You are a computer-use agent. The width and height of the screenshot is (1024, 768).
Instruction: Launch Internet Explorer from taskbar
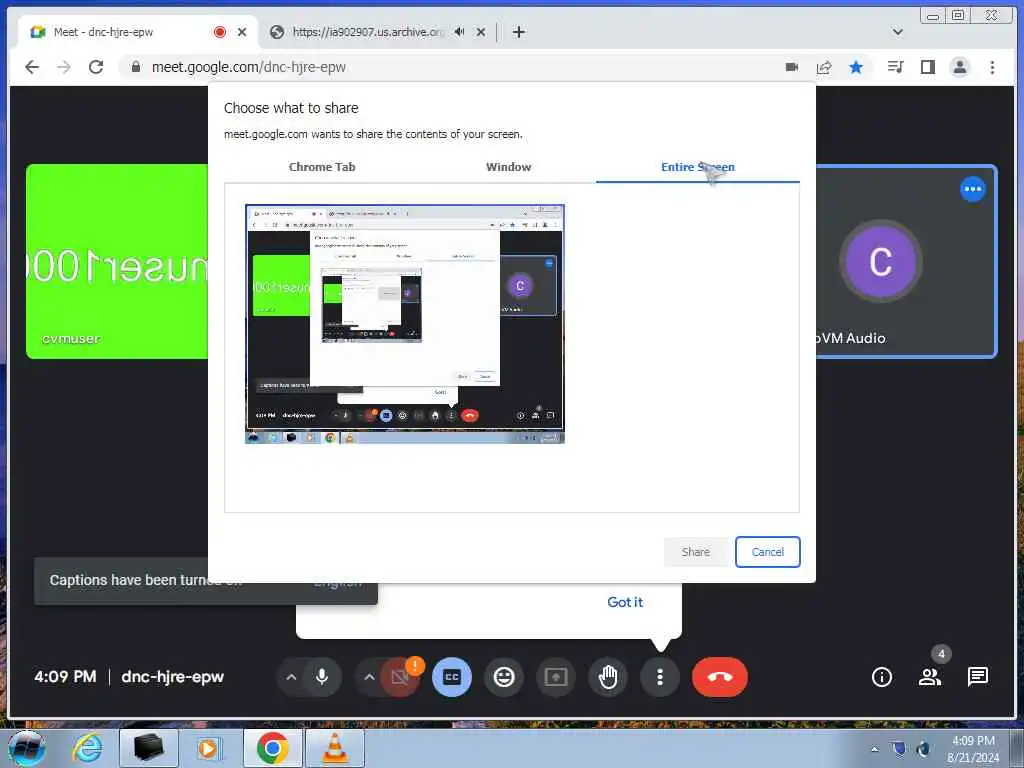pos(88,748)
